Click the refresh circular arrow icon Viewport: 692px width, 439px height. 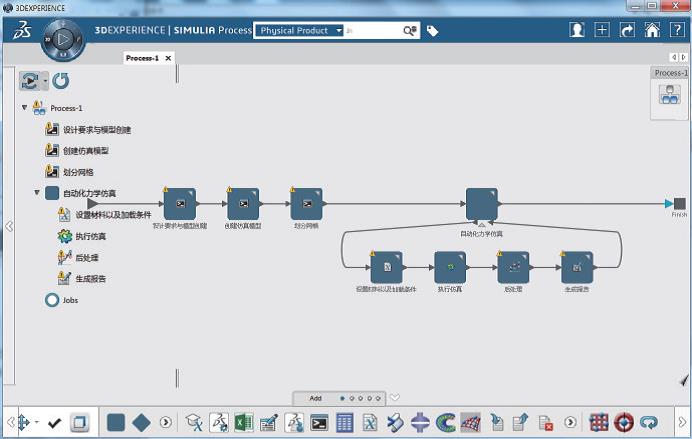[61, 81]
